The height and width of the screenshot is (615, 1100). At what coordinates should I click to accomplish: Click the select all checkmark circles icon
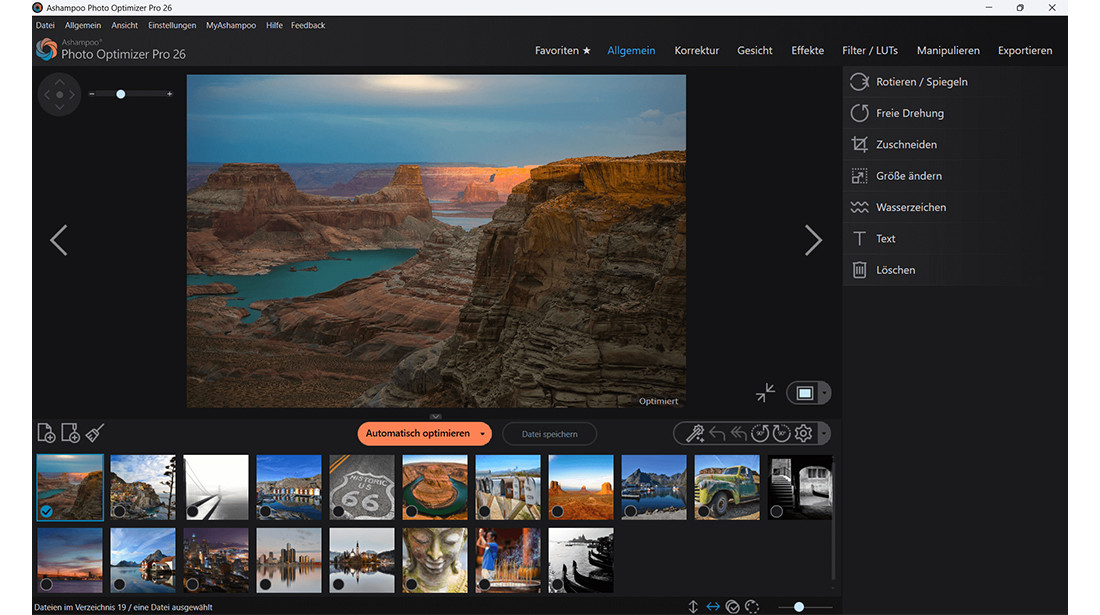(732, 607)
